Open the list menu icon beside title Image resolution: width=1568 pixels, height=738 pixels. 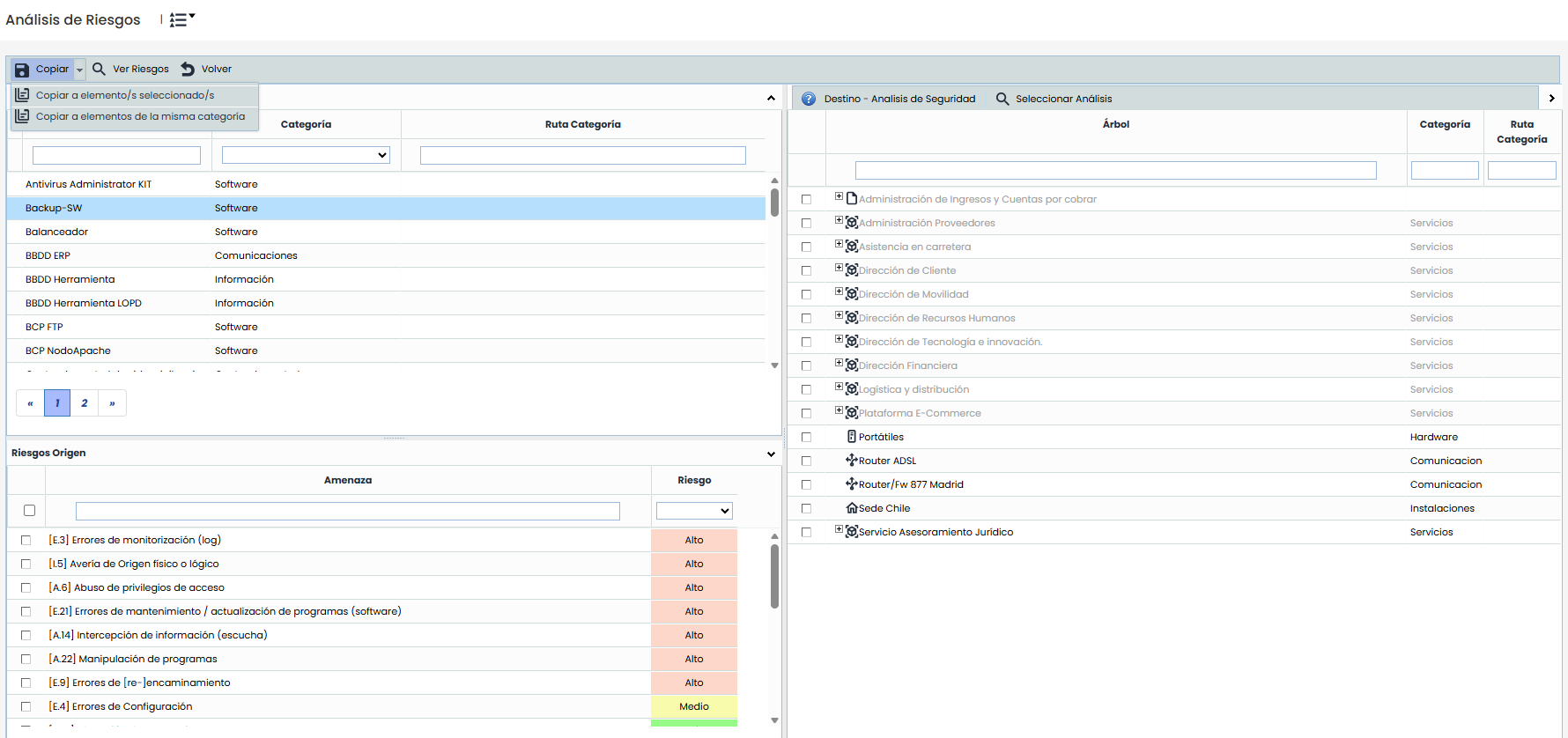point(181,19)
